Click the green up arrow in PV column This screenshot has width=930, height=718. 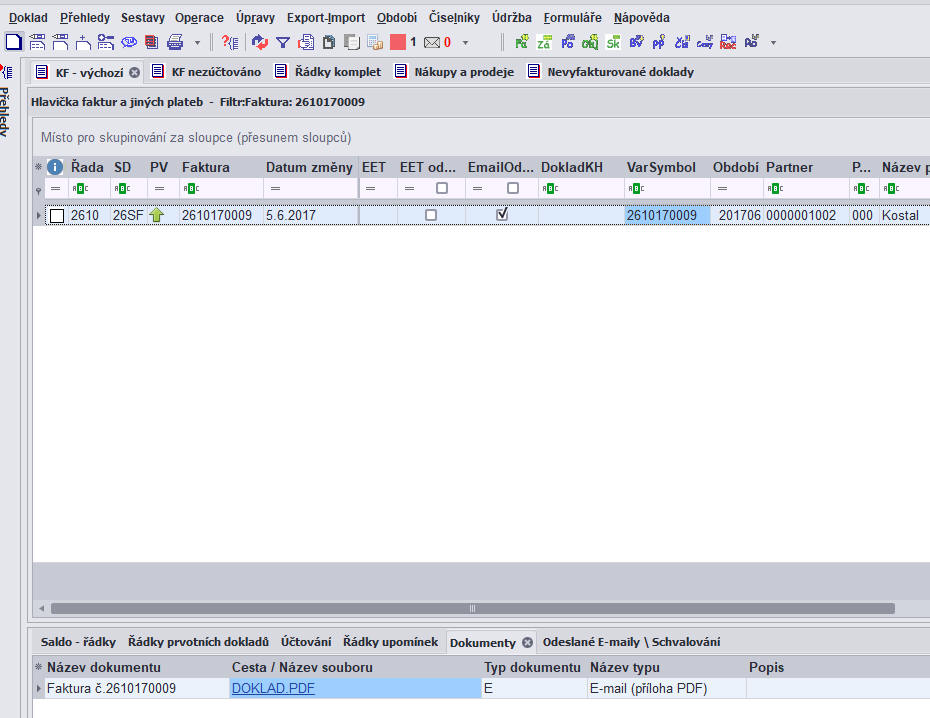157,215
